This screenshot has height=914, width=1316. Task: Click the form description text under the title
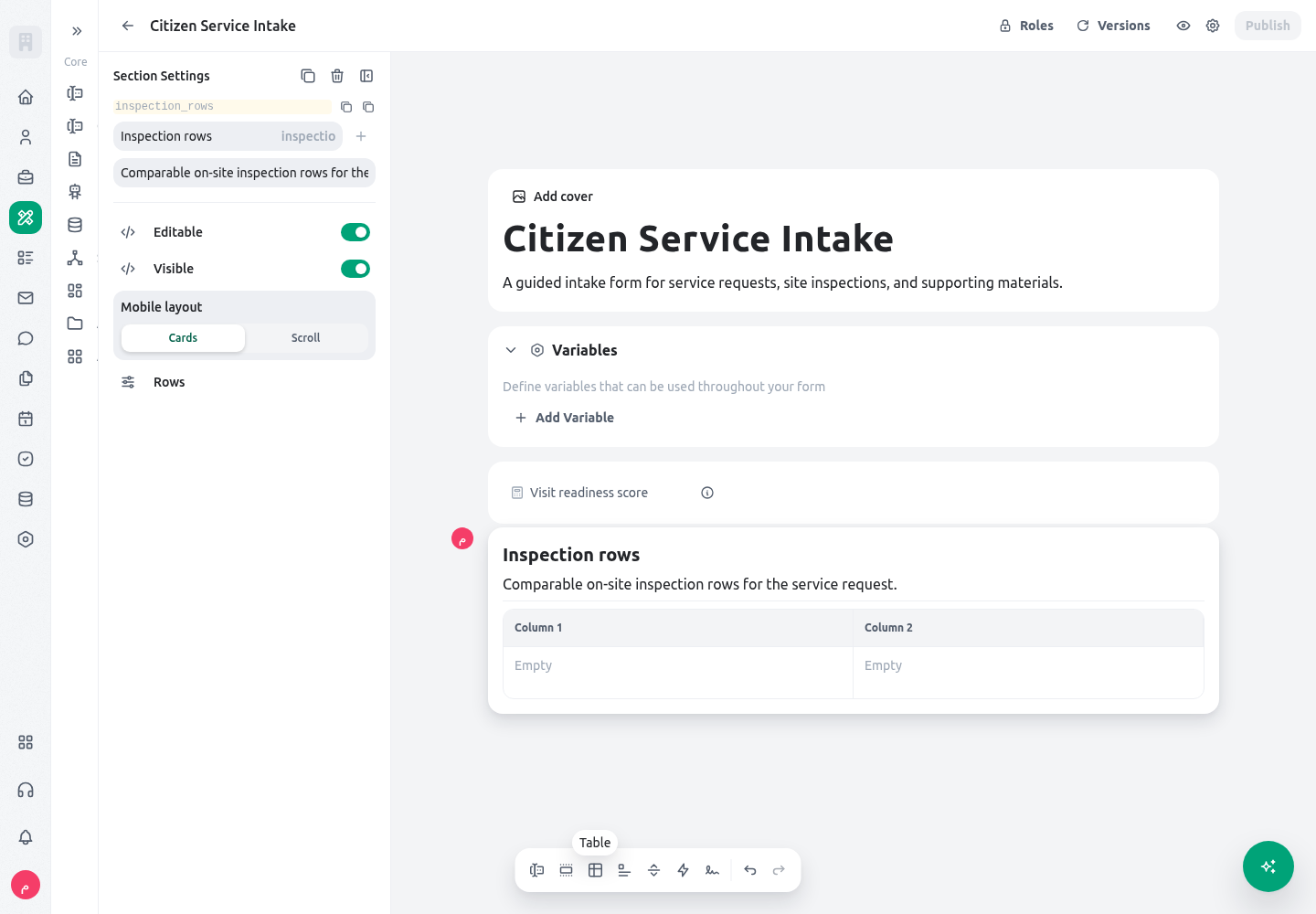782,282
